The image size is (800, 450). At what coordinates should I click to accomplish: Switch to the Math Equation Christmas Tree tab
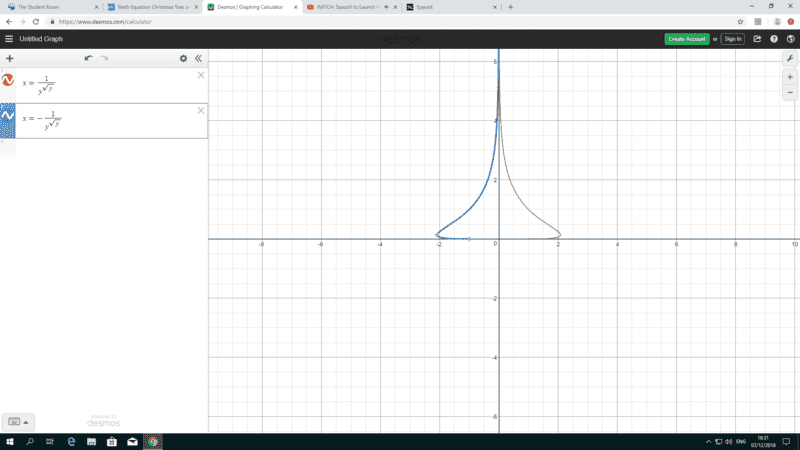[150, 6]
